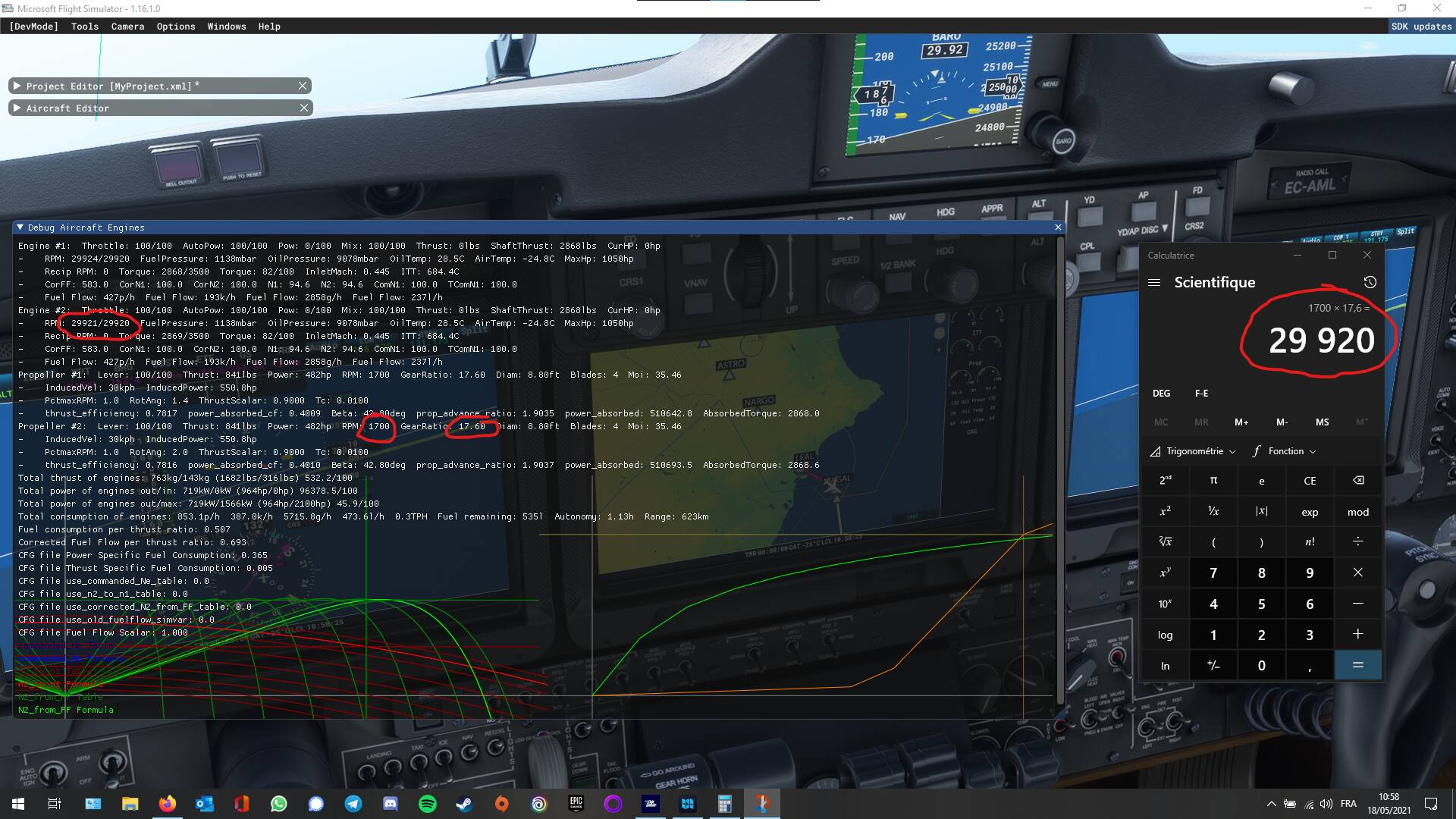Screen dimensions: 1456x819
Task: Click the pi constant key
Action: point(1213,481)
